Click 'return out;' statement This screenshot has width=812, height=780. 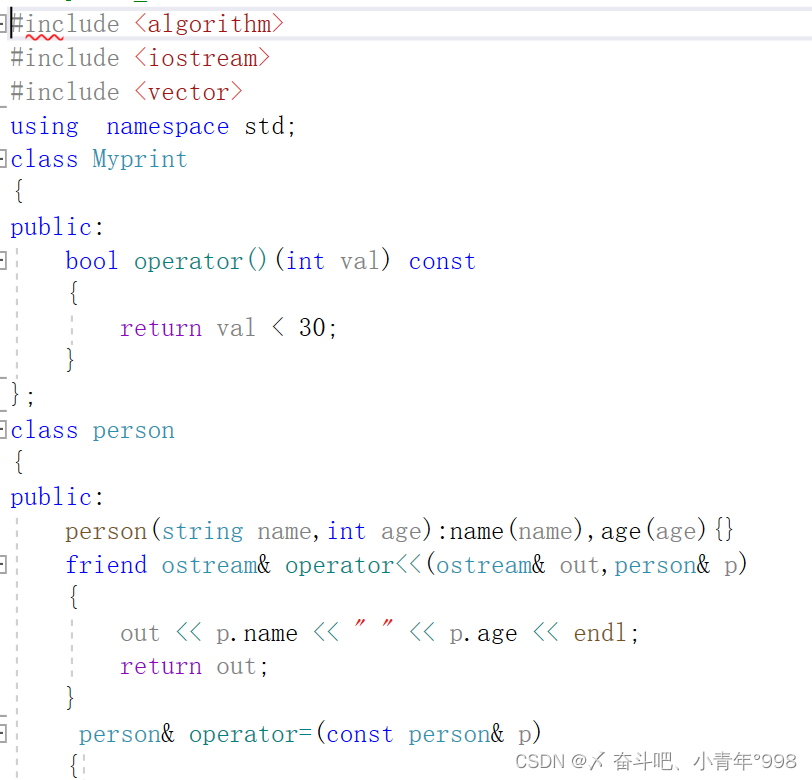pos(194,667)
